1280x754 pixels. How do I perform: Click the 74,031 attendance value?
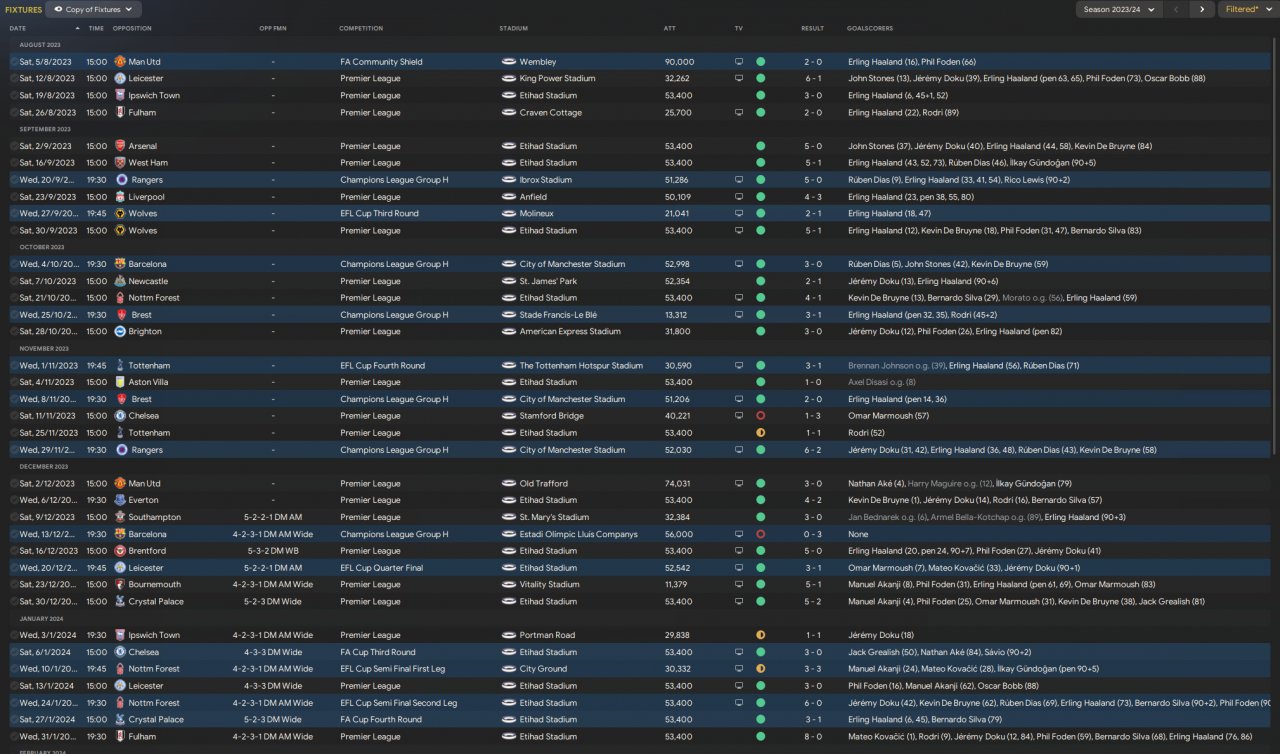[678, 483]
